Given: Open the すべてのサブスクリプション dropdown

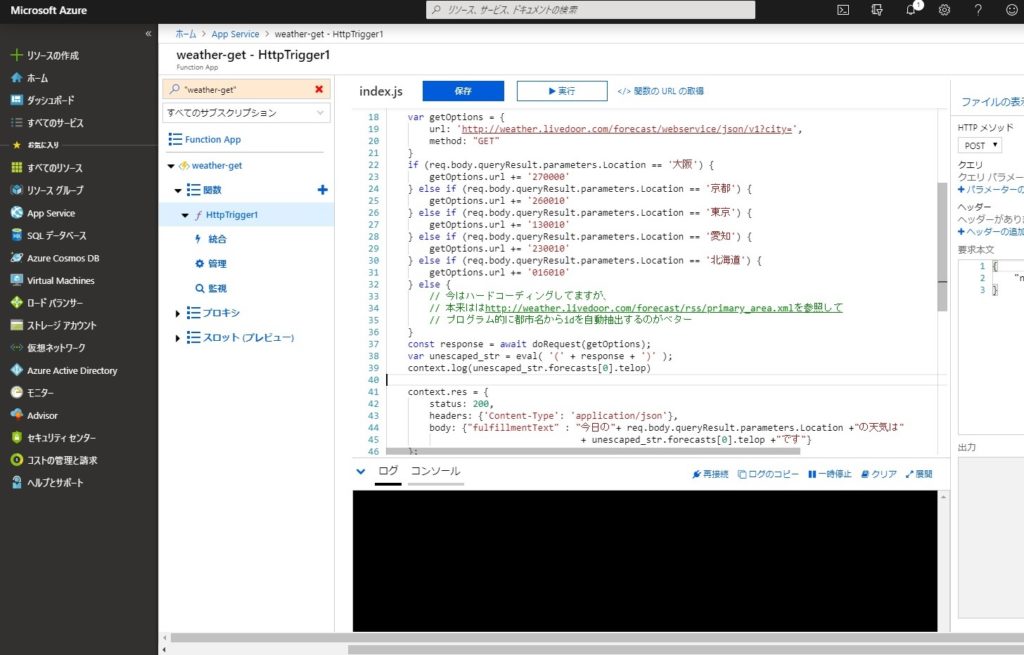Looking at the screenshot, I should point(246,112).
